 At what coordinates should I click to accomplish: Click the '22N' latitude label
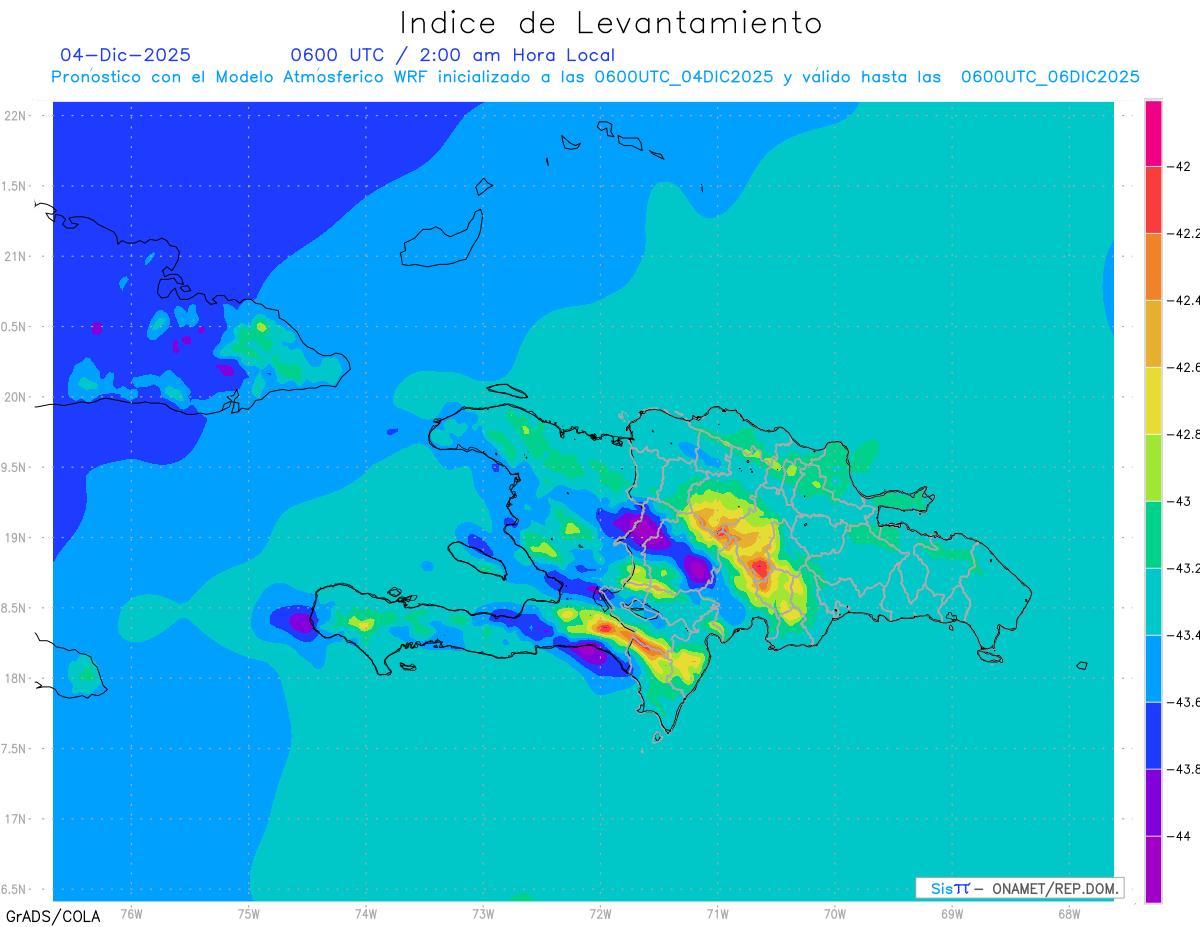pos(15,115)
